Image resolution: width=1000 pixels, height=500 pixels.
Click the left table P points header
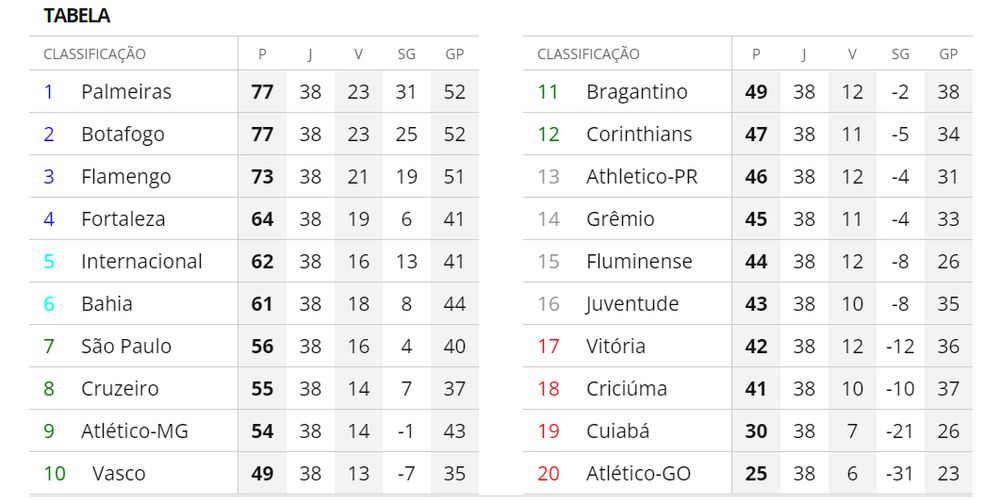coord(262,54)
